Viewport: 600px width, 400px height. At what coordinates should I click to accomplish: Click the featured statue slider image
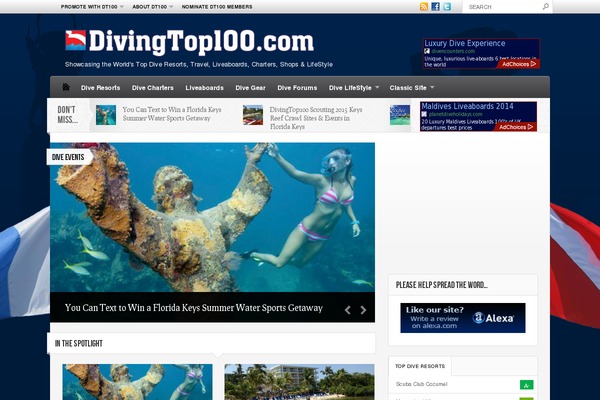212,217
